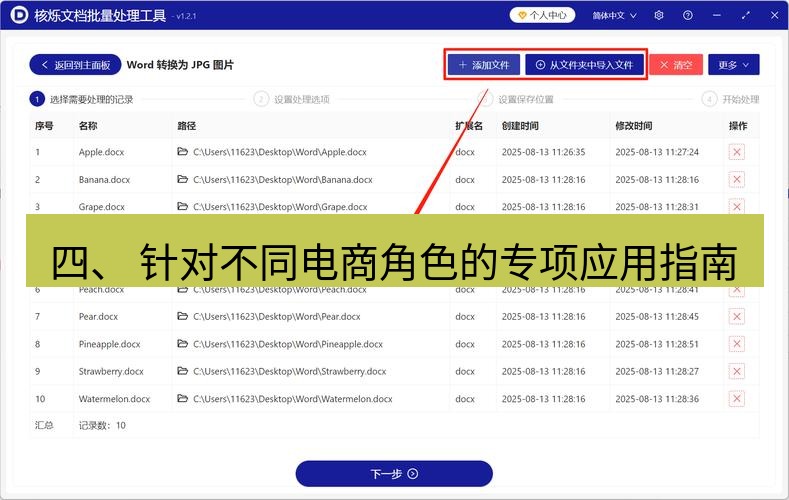
Task: Click the 序号 column header
Action: (44, 126)
